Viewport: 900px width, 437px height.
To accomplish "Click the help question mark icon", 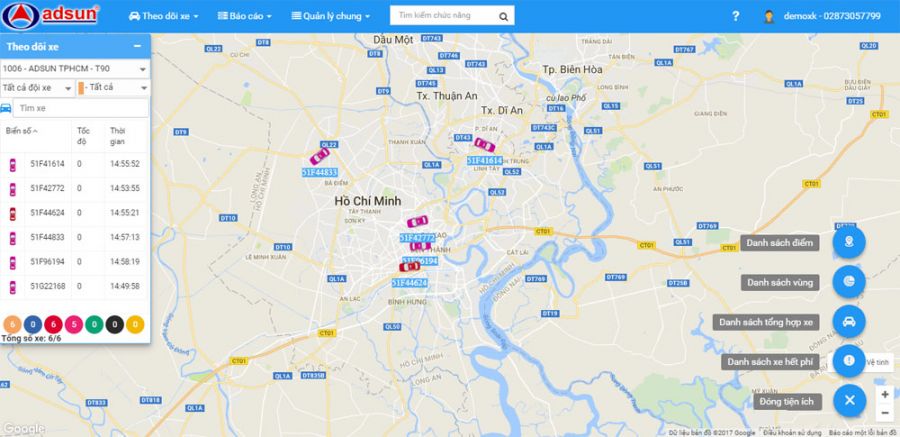I will click(736, 16).
